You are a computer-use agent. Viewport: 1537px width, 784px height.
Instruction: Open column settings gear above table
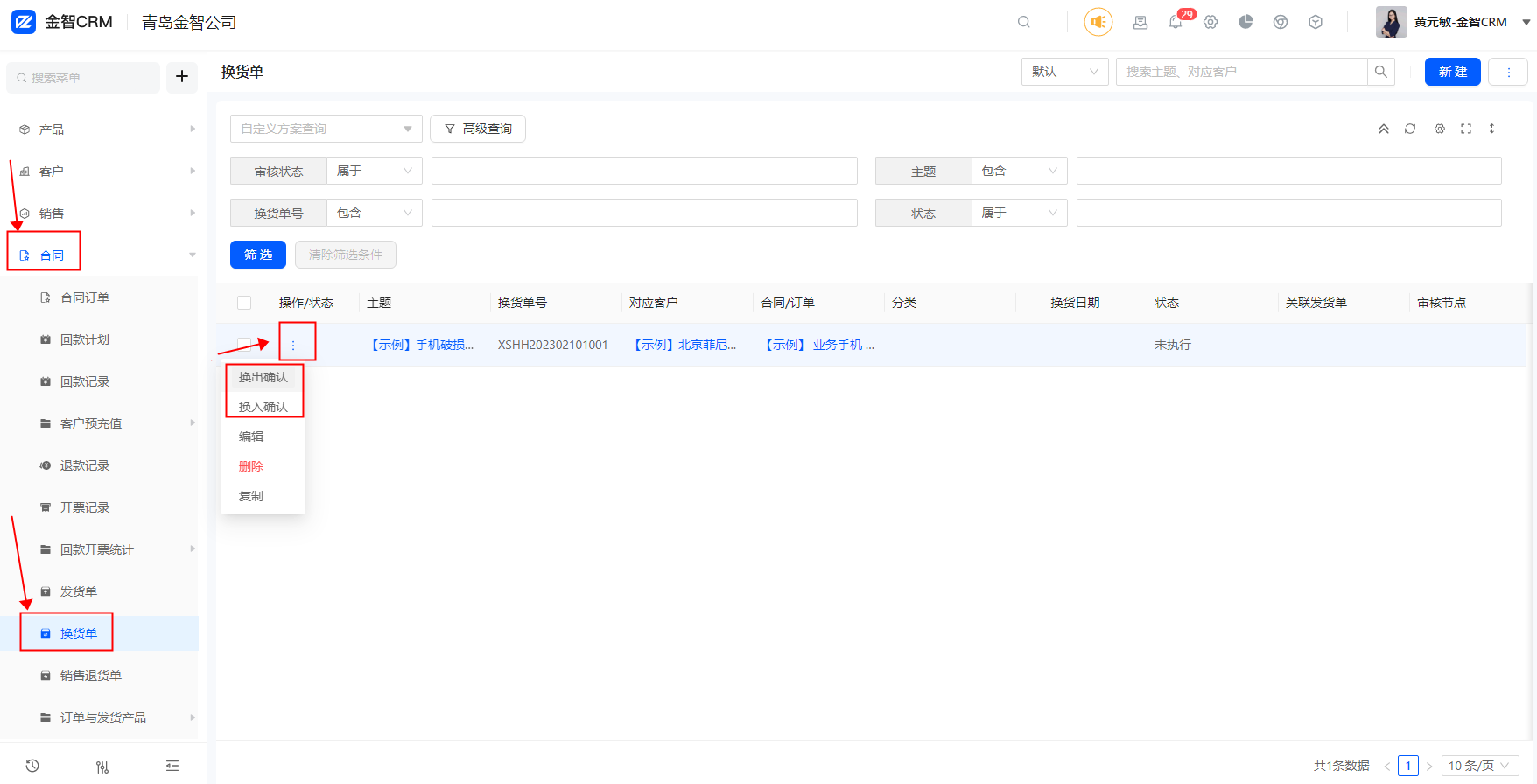click(x=1440, y=129)
